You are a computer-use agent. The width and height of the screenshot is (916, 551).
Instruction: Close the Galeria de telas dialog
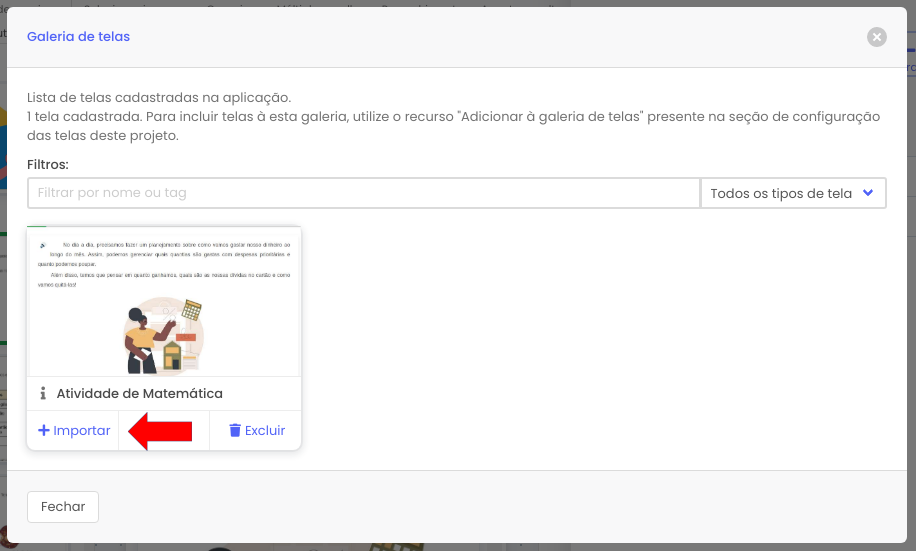877,37
